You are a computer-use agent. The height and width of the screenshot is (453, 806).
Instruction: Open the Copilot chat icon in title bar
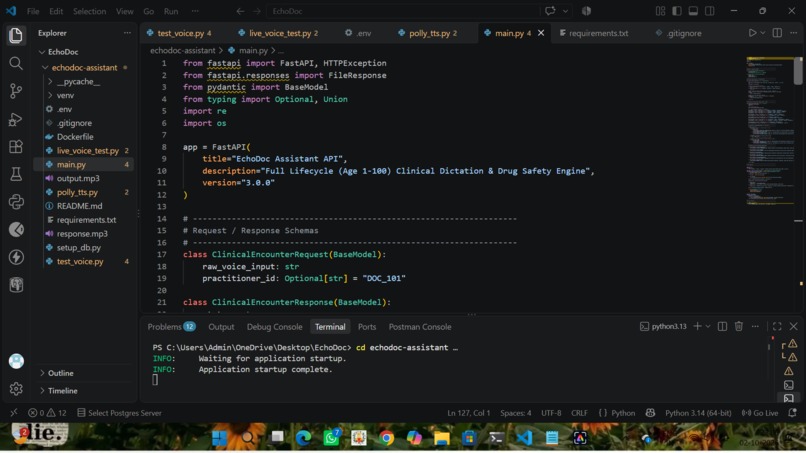coord(550,11)
